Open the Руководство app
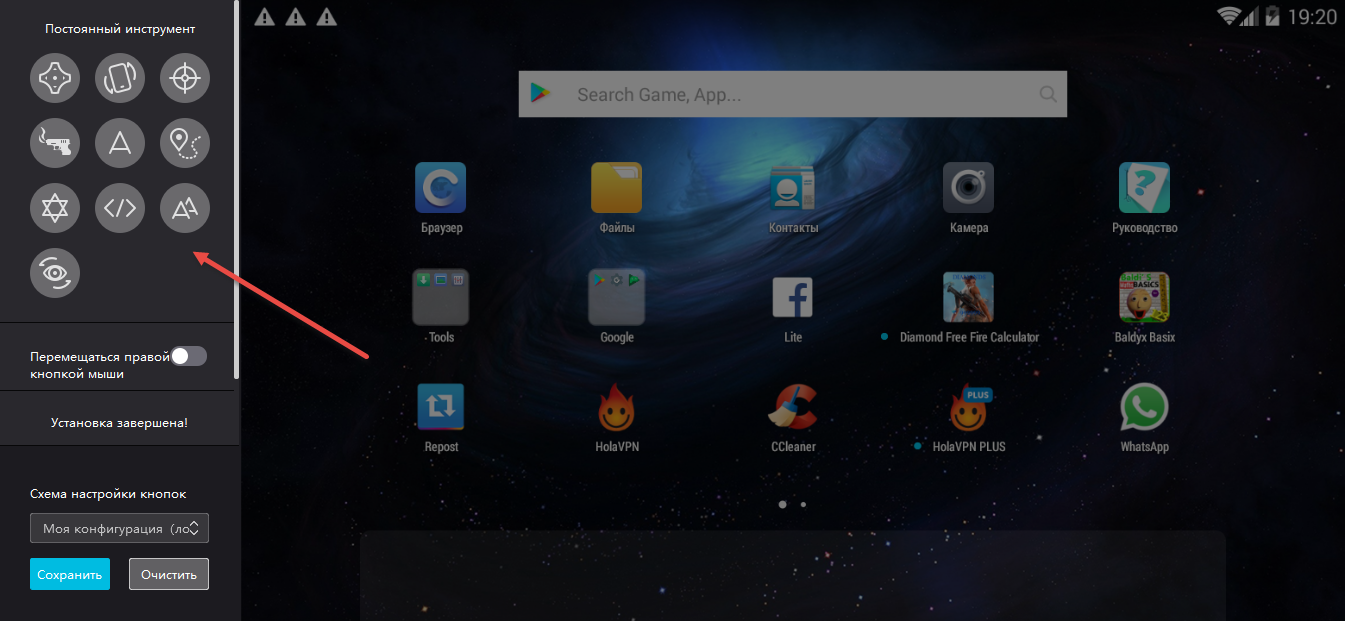The height and width of the screenshot is (621, 1345). point(1145,198)
